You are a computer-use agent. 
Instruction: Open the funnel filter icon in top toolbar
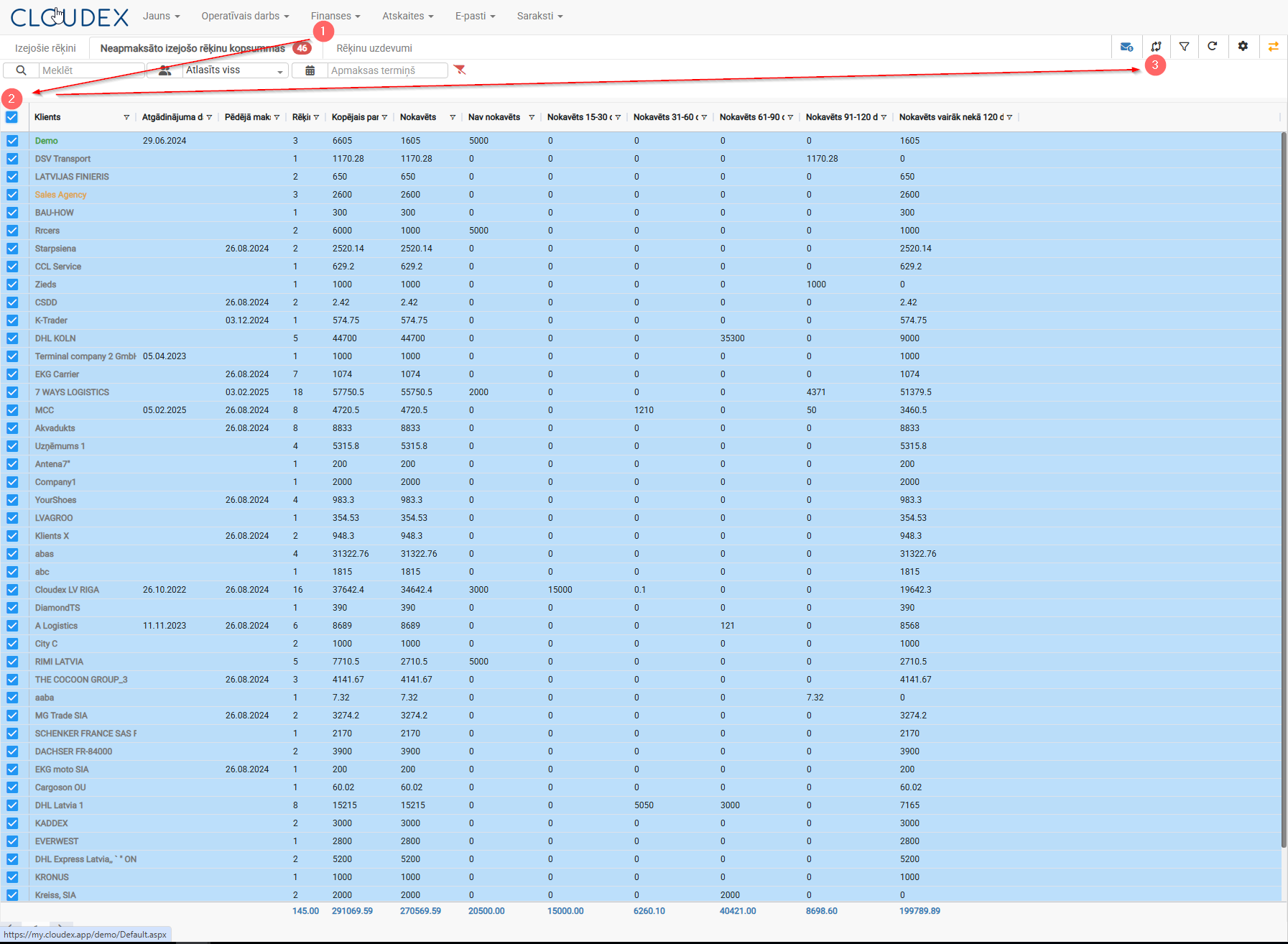[x=1185, y=47]
